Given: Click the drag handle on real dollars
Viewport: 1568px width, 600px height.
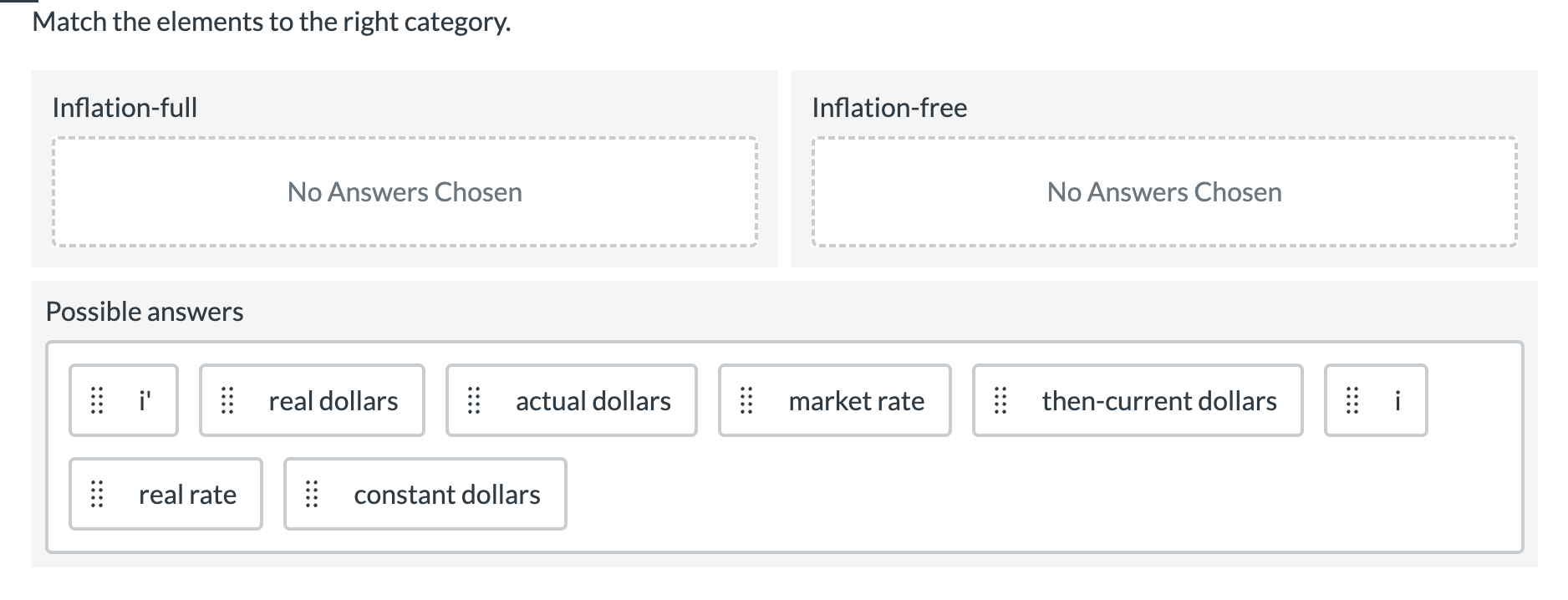Looking at the screenshot, I should click(x=227, y=400).
